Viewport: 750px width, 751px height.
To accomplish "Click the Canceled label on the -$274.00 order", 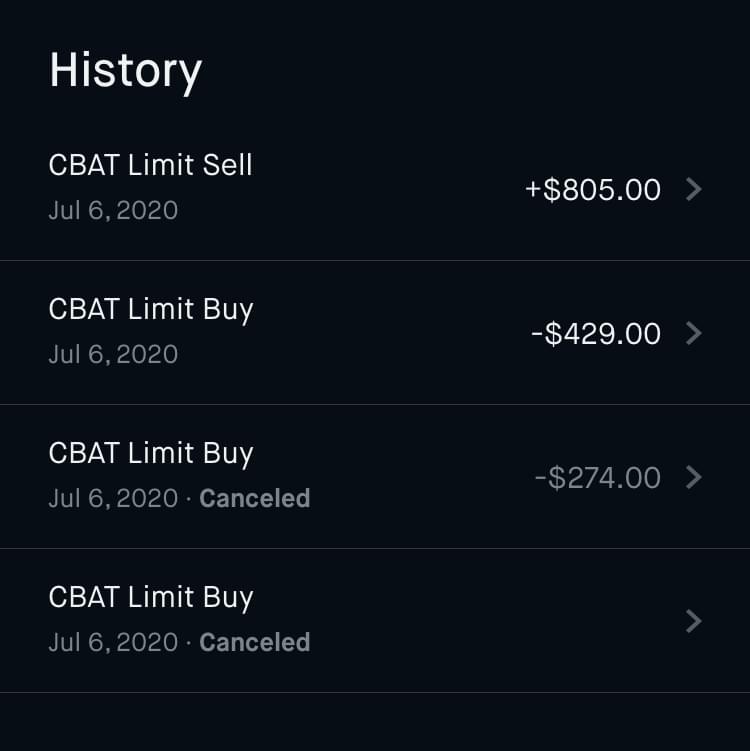I will pos(255,498).
